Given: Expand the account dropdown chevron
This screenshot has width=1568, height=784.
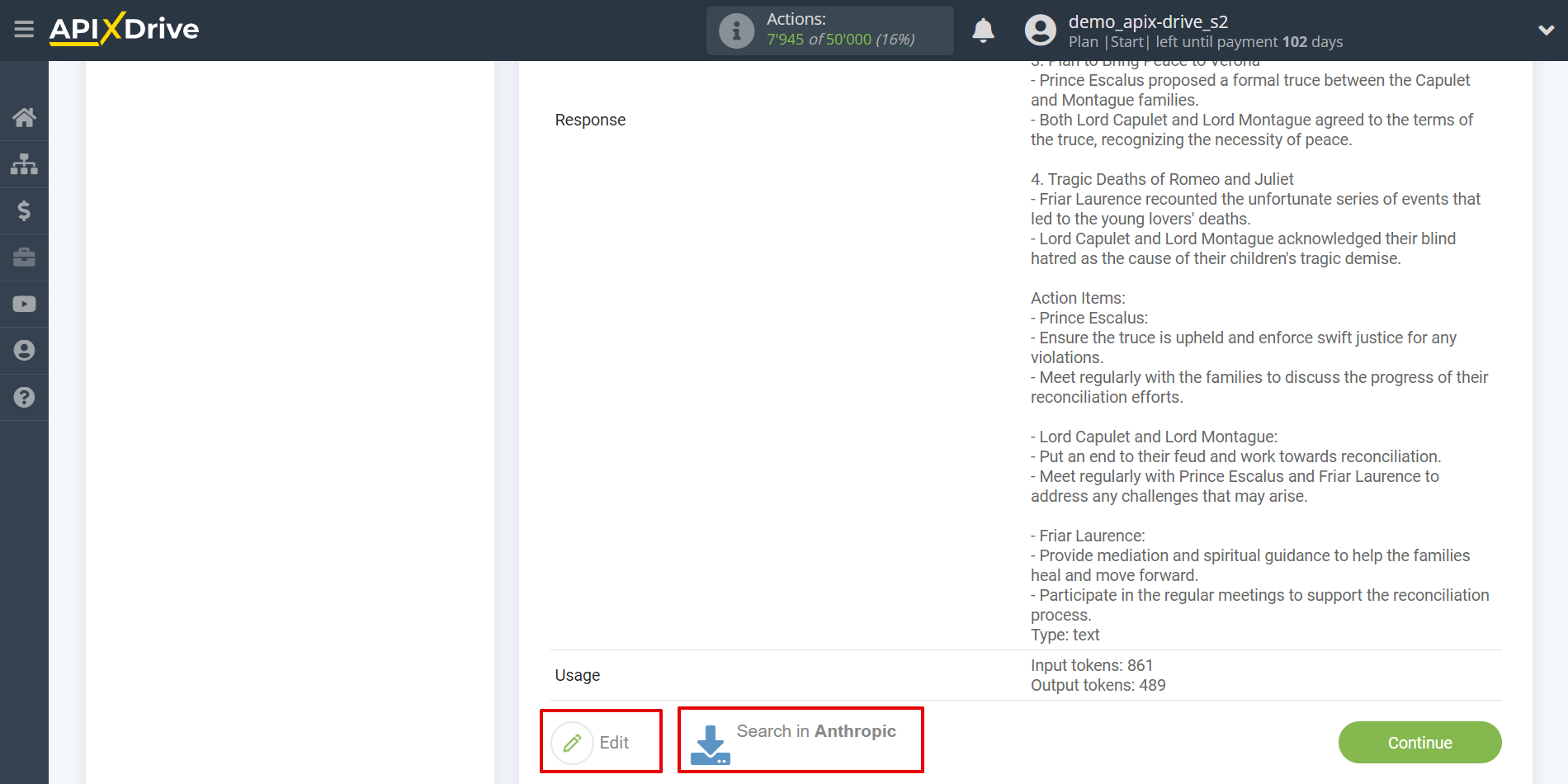Looking at the screenshot, I should click(1546, 31).
